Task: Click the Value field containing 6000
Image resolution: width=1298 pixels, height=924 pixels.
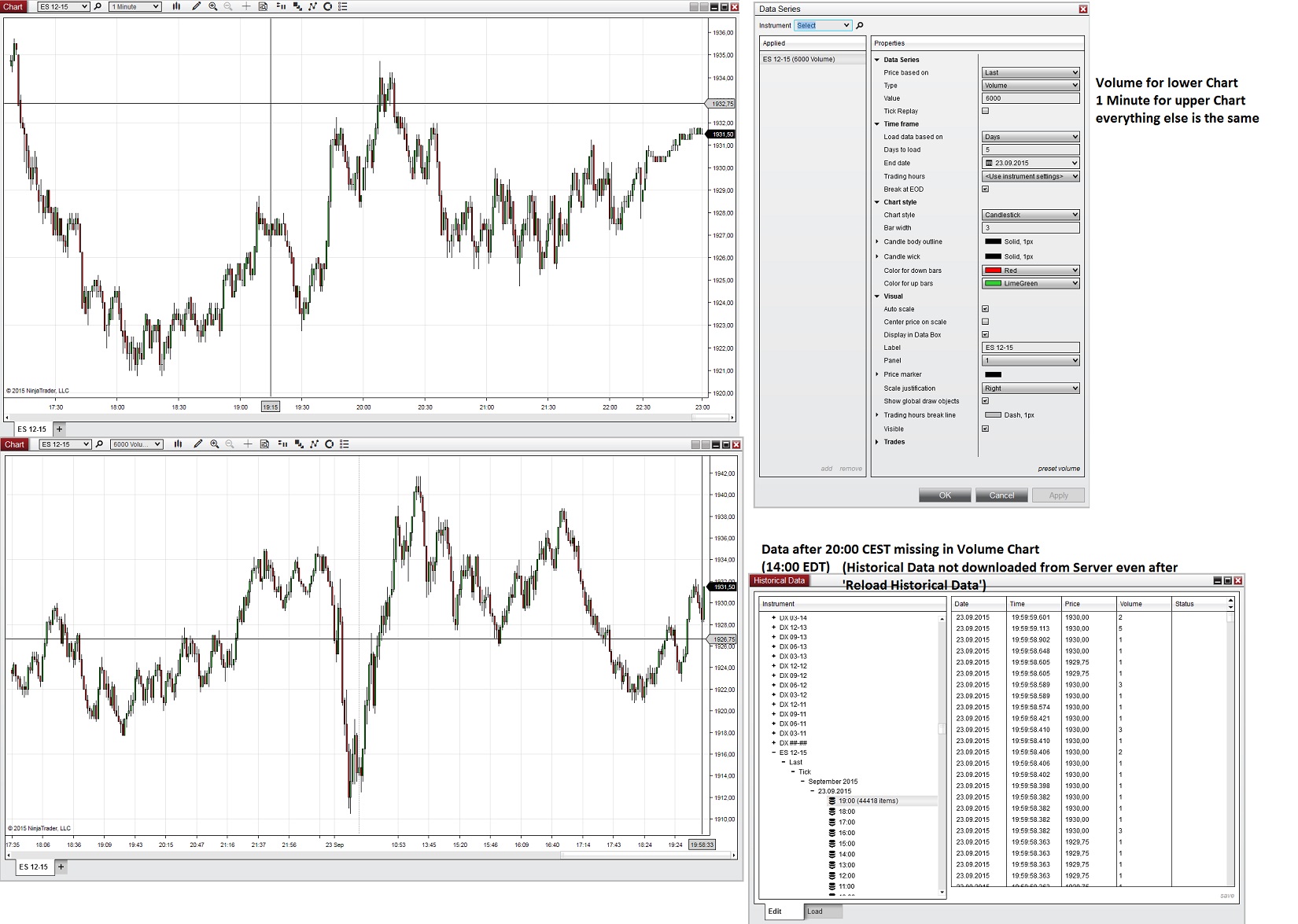Action: coord(1031,98)
